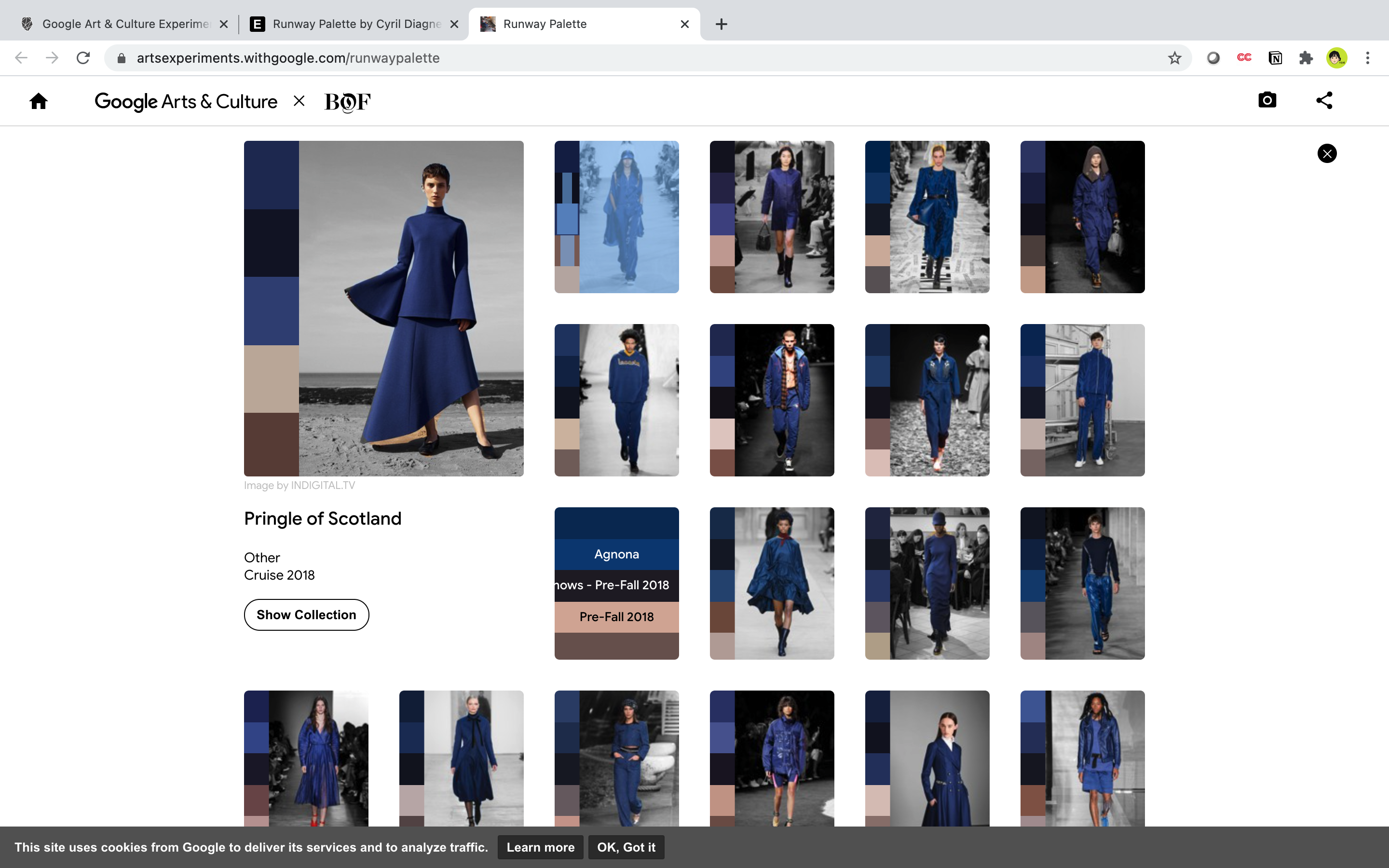Click the Chrome profile avatar

[x=1337, y=58]
